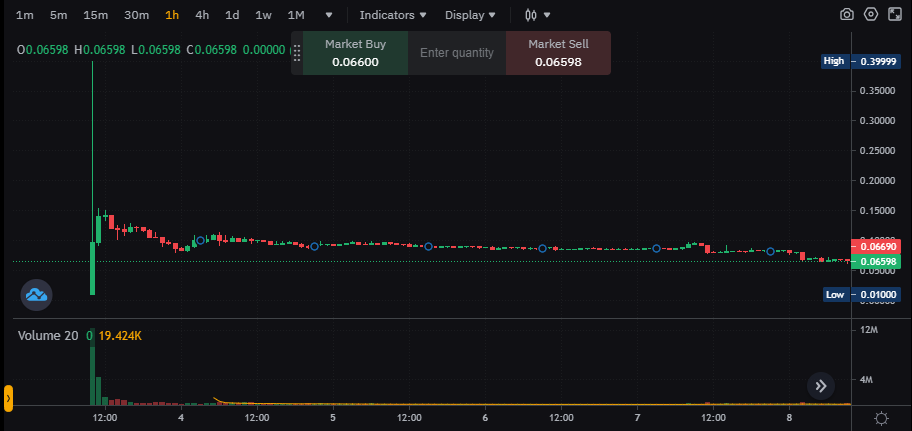Image resolution: width=912 pixels, height=431 pixels.
Task: Click the Enter quantity field
Action: point(457,53)
